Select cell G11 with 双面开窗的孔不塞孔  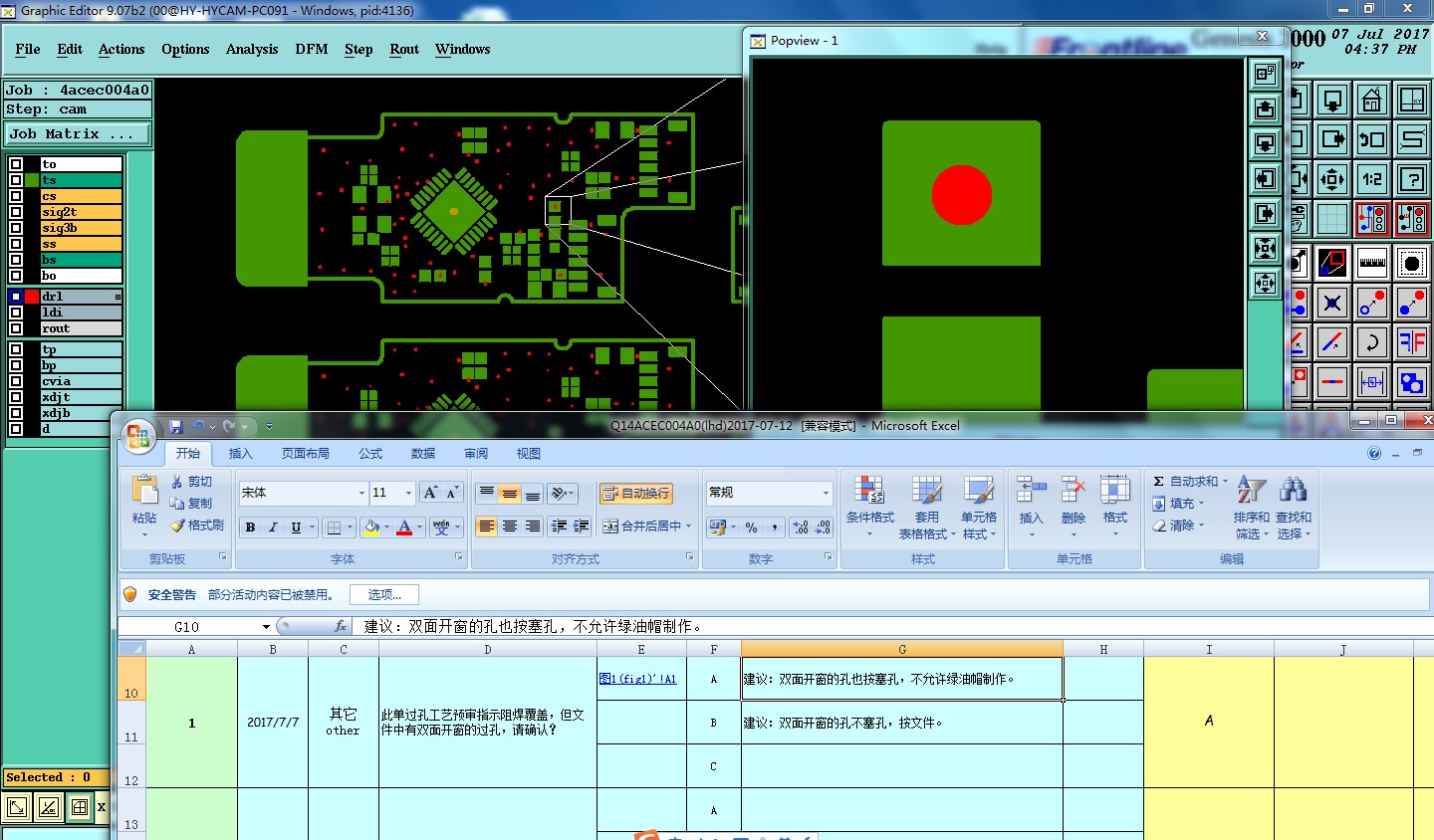(902, 723)
